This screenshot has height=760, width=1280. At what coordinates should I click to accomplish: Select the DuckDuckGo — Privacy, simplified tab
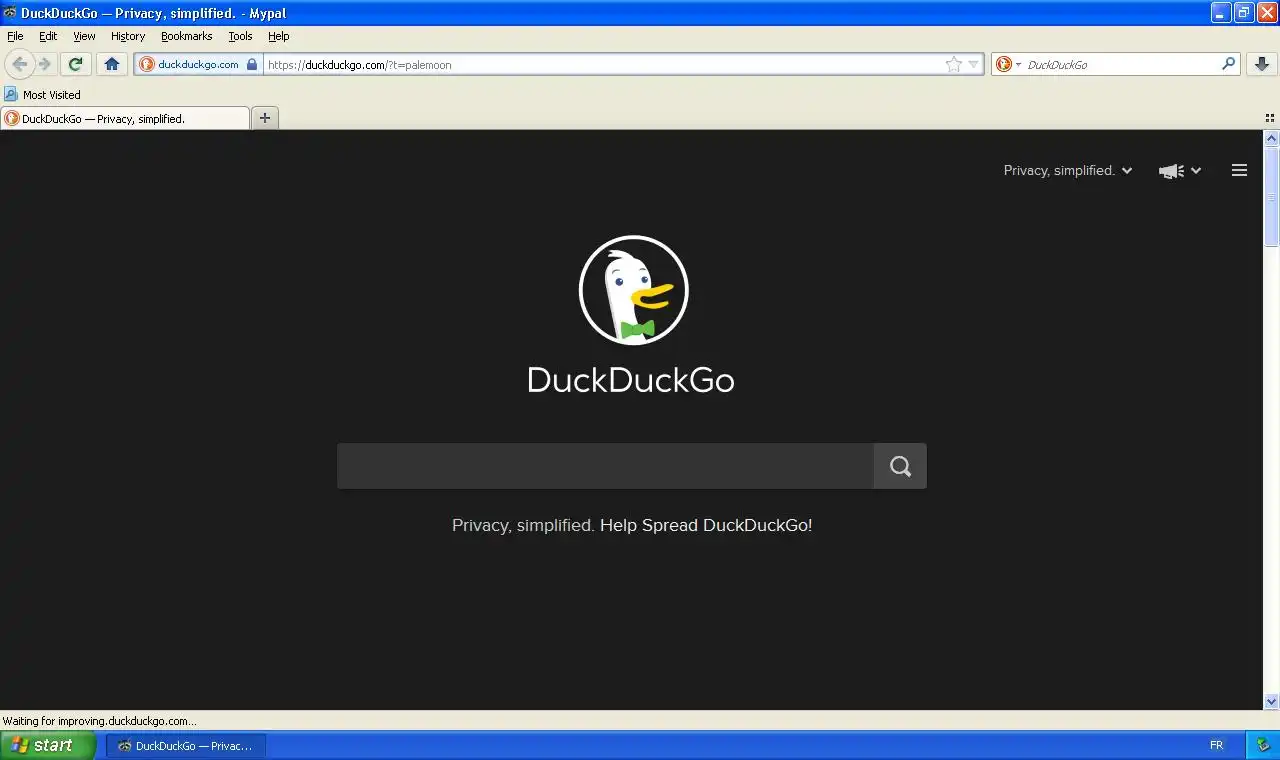tap(125, 118)
